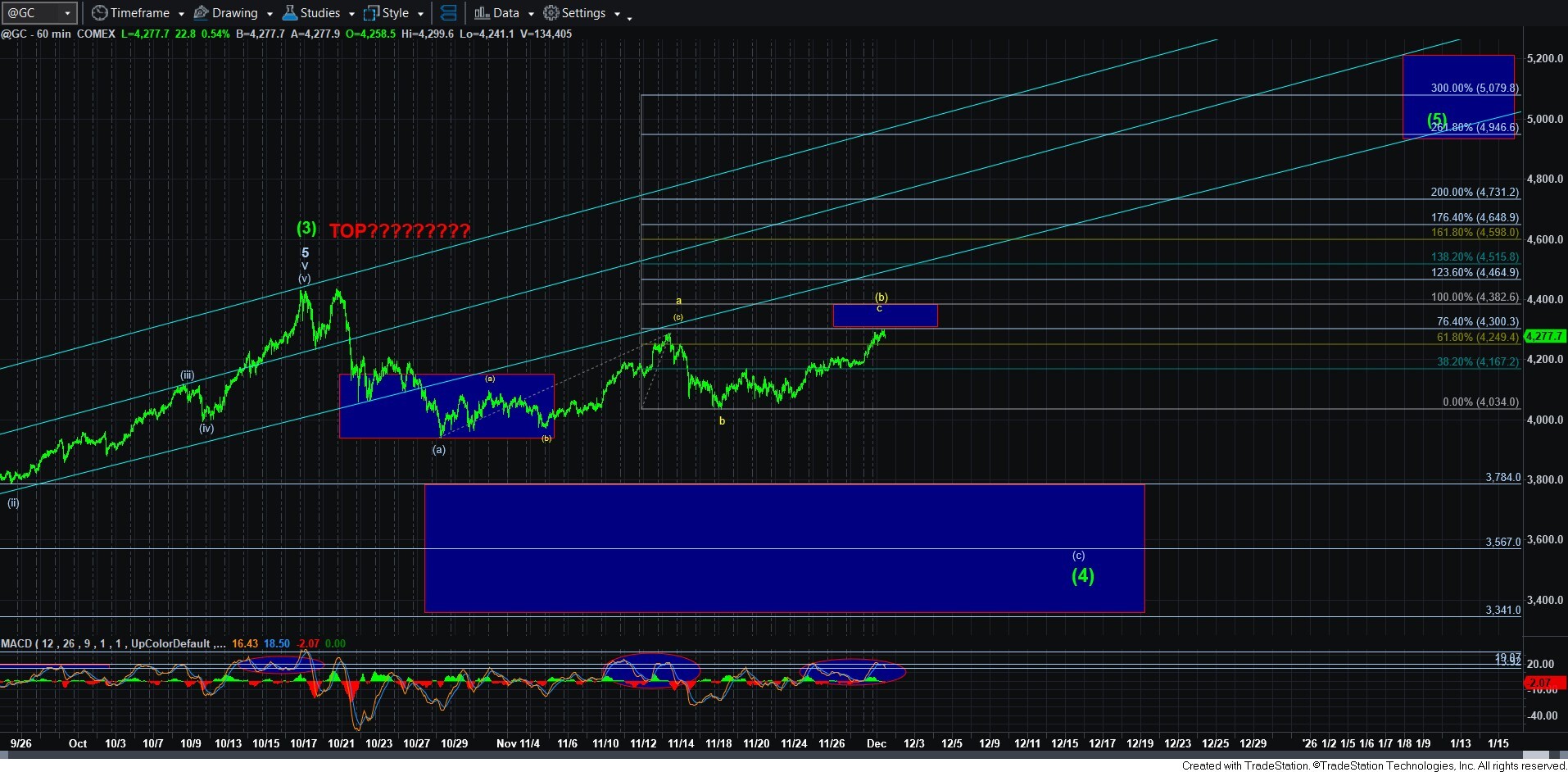This screenshot has width=1568, height=772.
Task: Click the blue stacked bars toolbar icon
Action: pyautogui.click(x=448, y=13)
